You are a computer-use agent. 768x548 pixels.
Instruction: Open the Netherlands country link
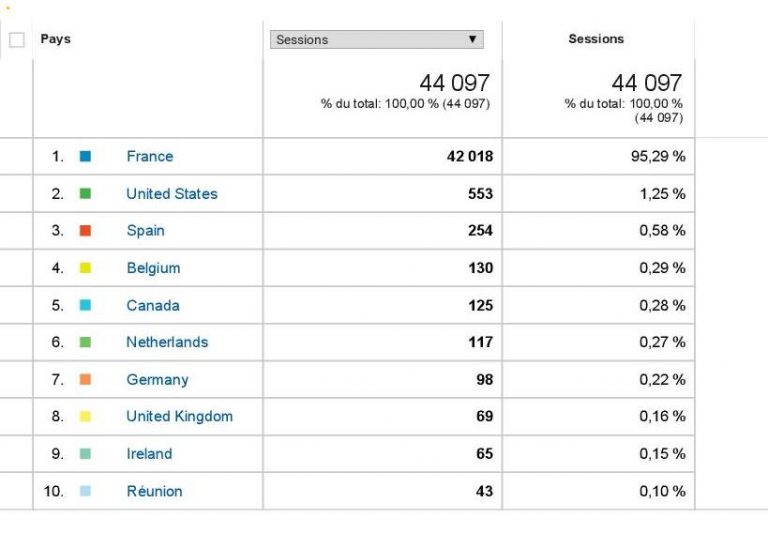click(167, 342)
